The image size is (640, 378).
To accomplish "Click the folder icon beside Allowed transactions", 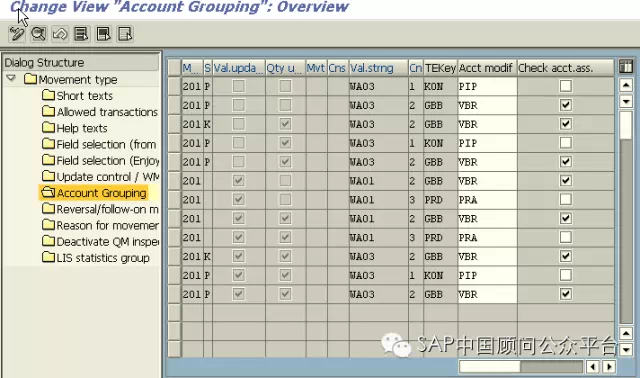I will point(49,111).
